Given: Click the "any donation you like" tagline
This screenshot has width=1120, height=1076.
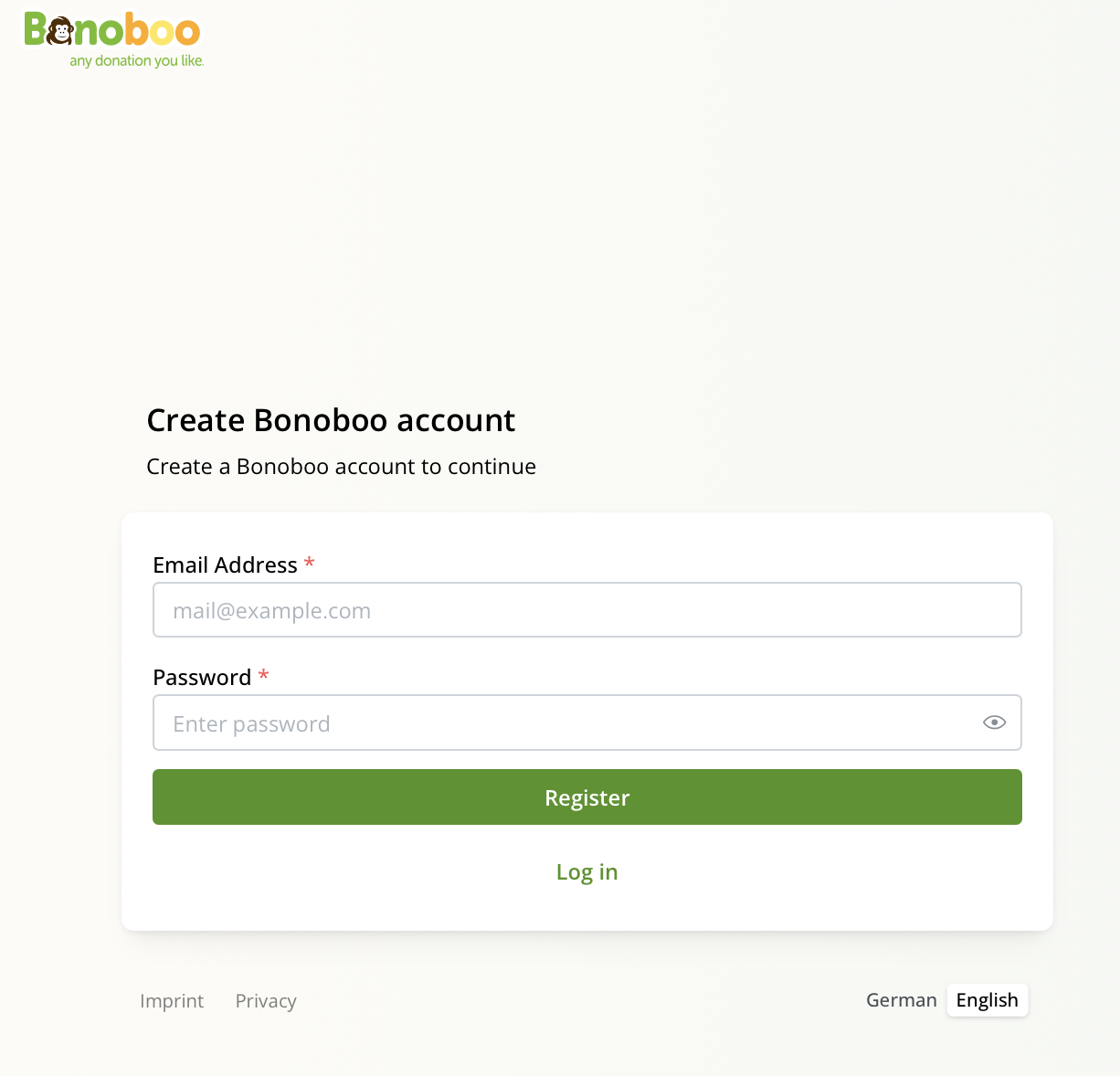Looking at the screenshot, I should pos(137,61).
